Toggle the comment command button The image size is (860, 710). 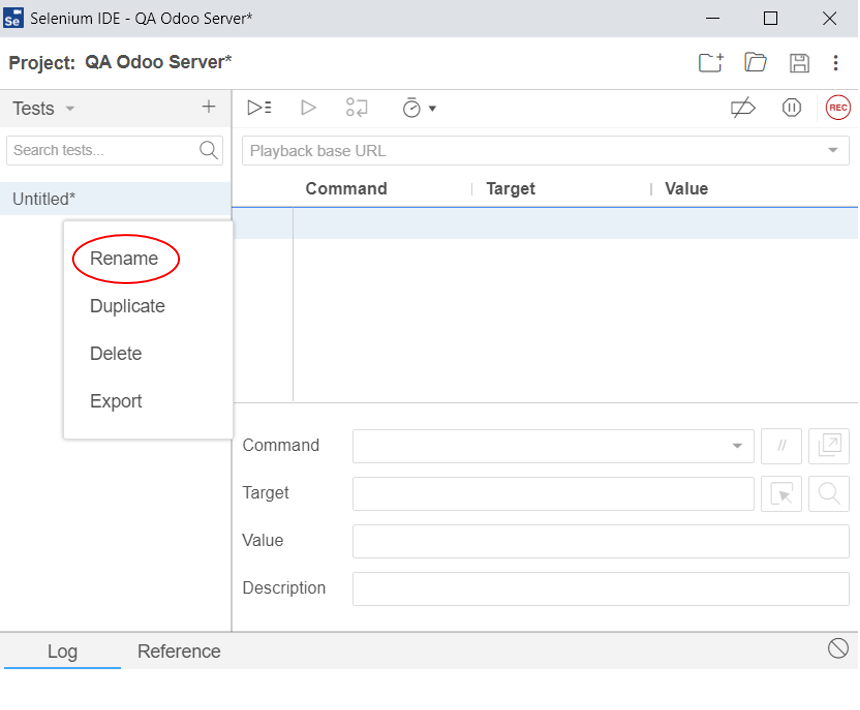[782, 446]
